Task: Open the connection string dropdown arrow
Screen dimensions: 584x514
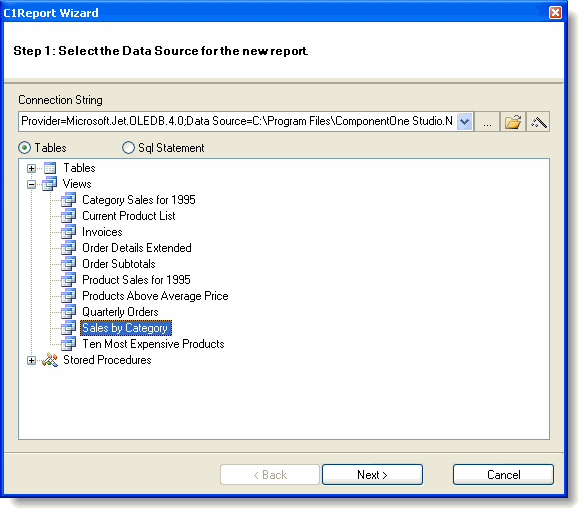Action: tap(464, 122)
